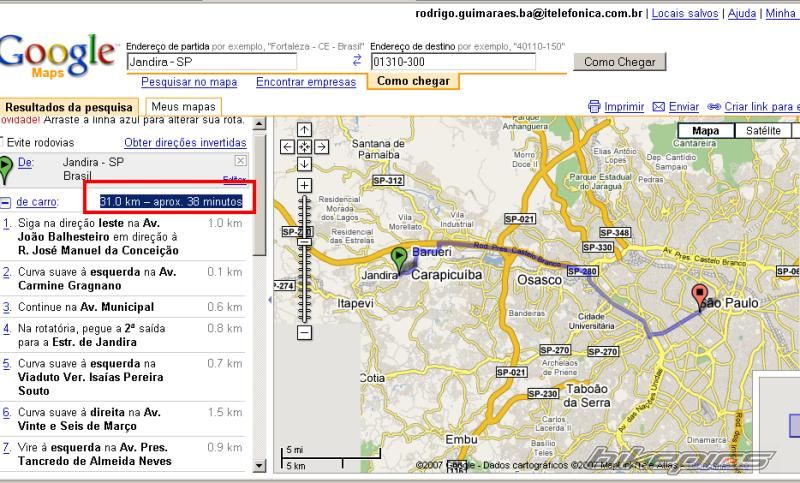Open direction step 6 link
The width and height of the screenshot is (800, 483).
7,412
